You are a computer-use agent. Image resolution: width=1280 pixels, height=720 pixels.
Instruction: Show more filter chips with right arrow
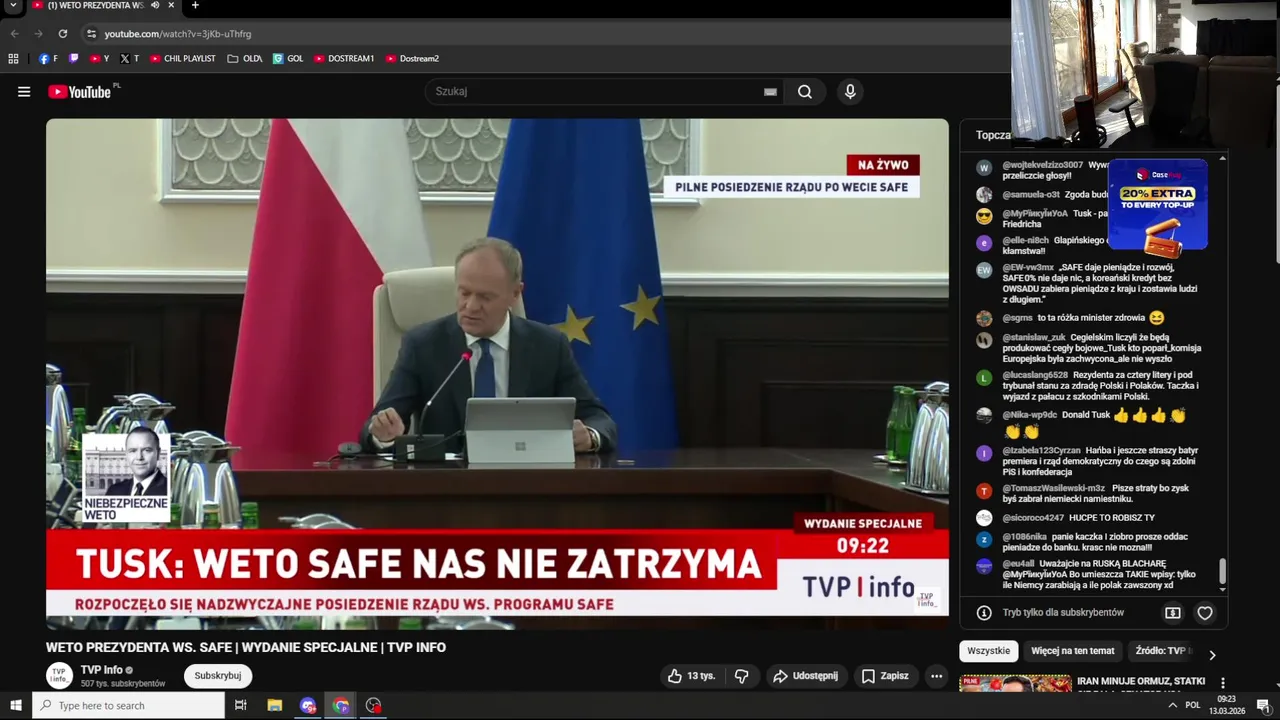tap(1212, 655)
